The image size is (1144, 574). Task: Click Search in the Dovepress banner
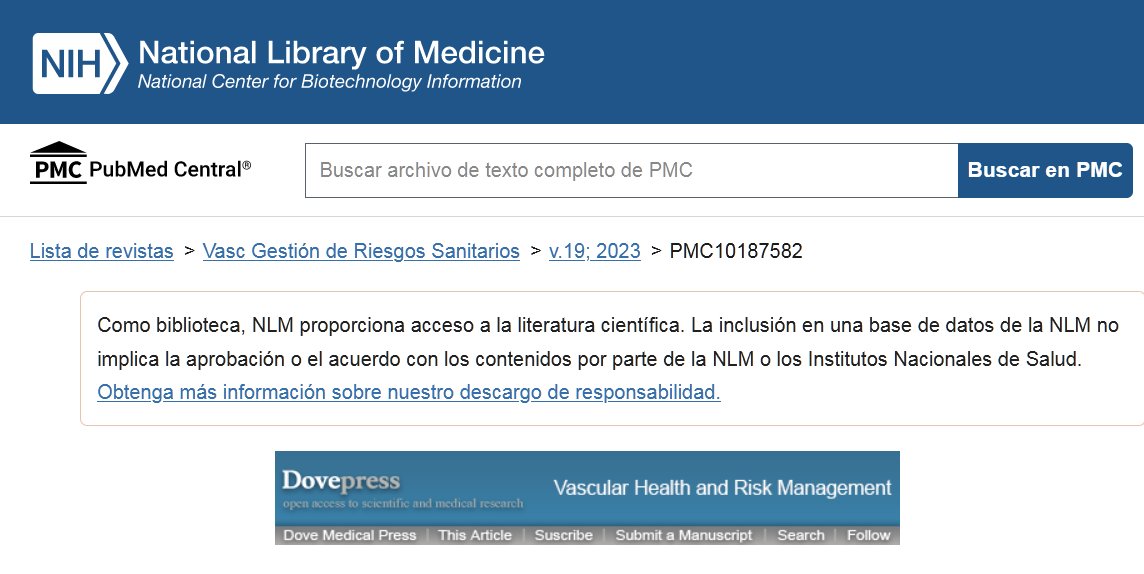tap(801, 535)
